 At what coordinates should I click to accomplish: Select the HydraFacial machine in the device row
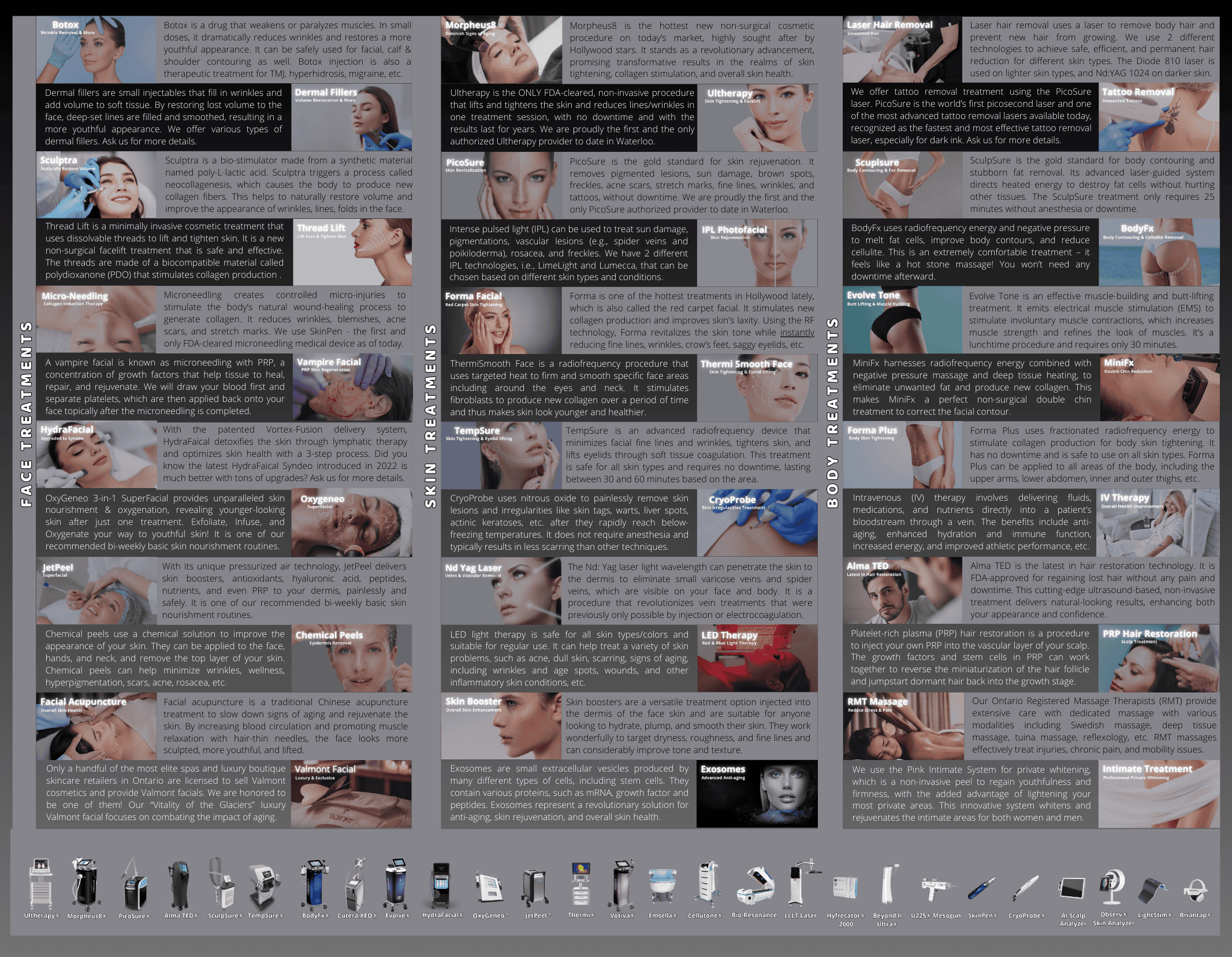point(441,886)
